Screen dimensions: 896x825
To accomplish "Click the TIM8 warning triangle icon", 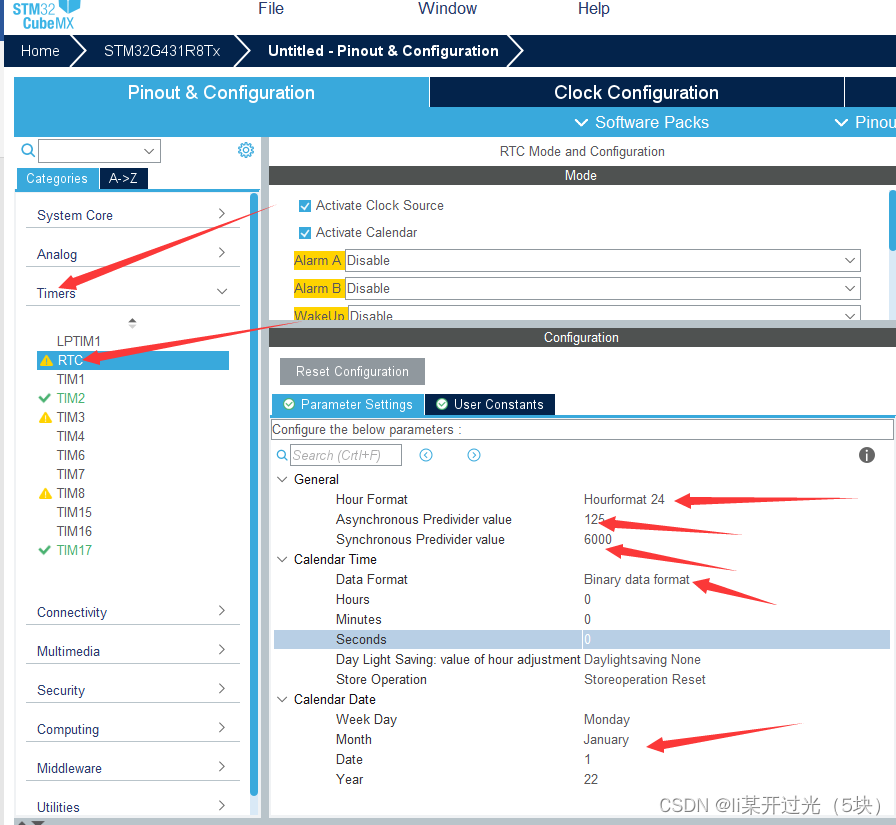I will 45,494.
